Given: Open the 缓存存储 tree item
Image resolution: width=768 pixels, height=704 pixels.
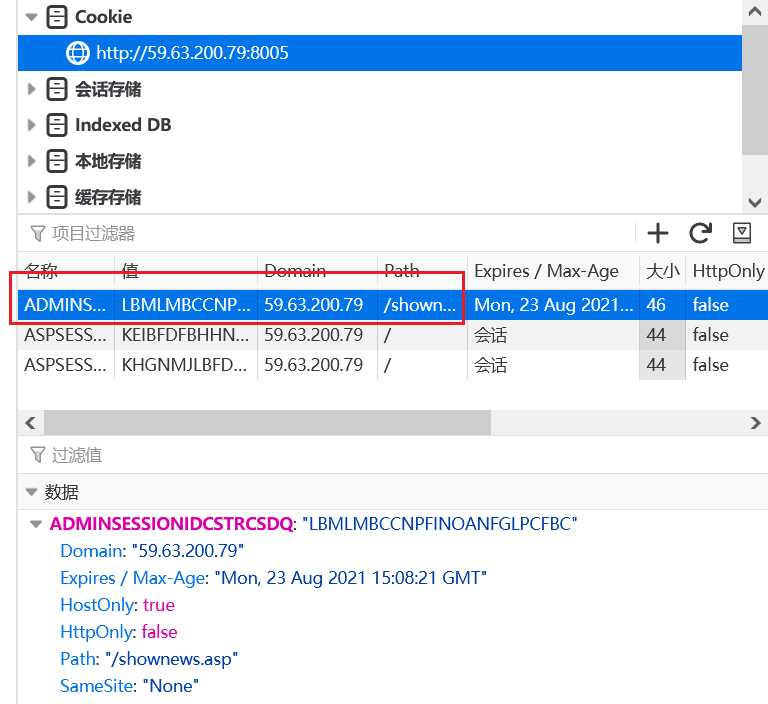Looking at the screenshot, I should [x=108, y=197].
